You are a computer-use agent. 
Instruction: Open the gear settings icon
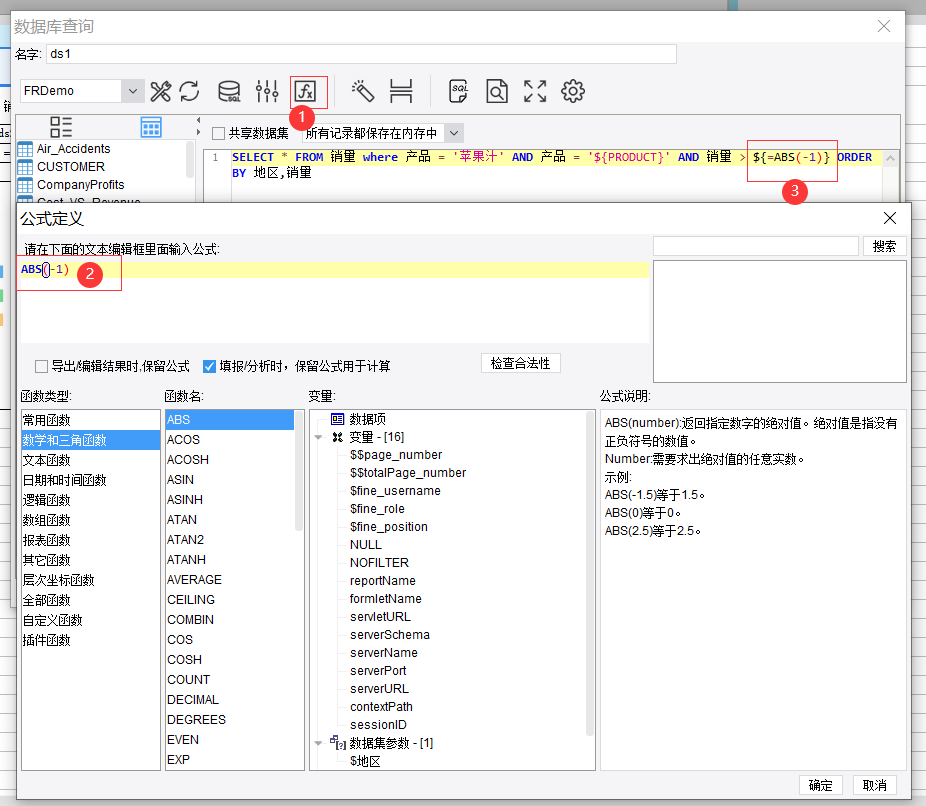pyautogui.click(x=572, y=92)
